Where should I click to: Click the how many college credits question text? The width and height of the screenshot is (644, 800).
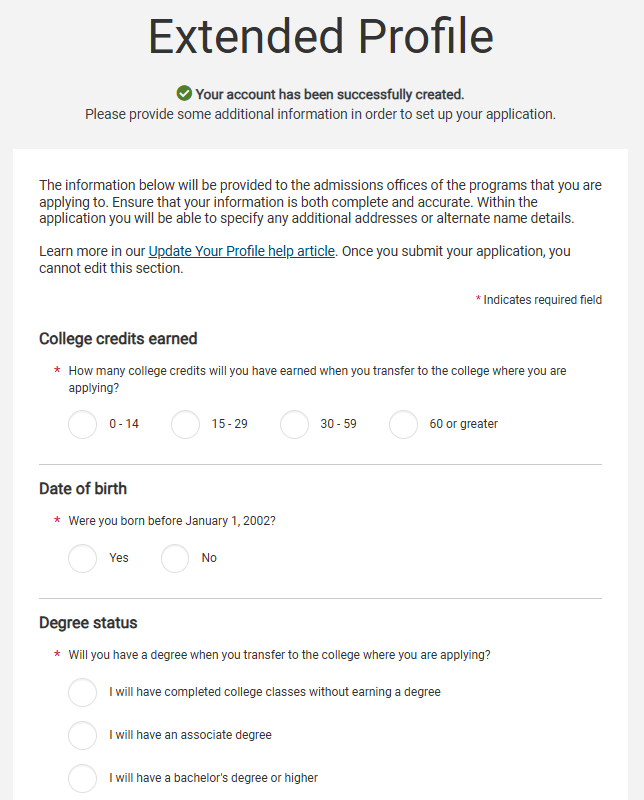317,378
